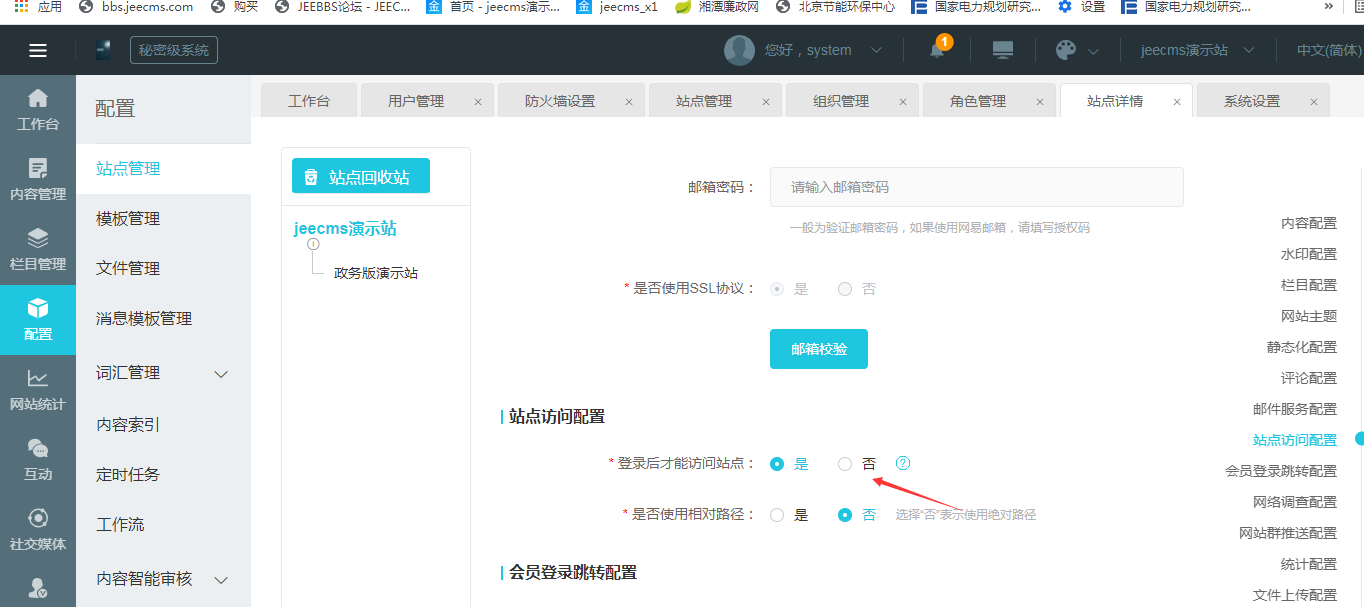Expand the theme palette dropdown arrow

1093,51
